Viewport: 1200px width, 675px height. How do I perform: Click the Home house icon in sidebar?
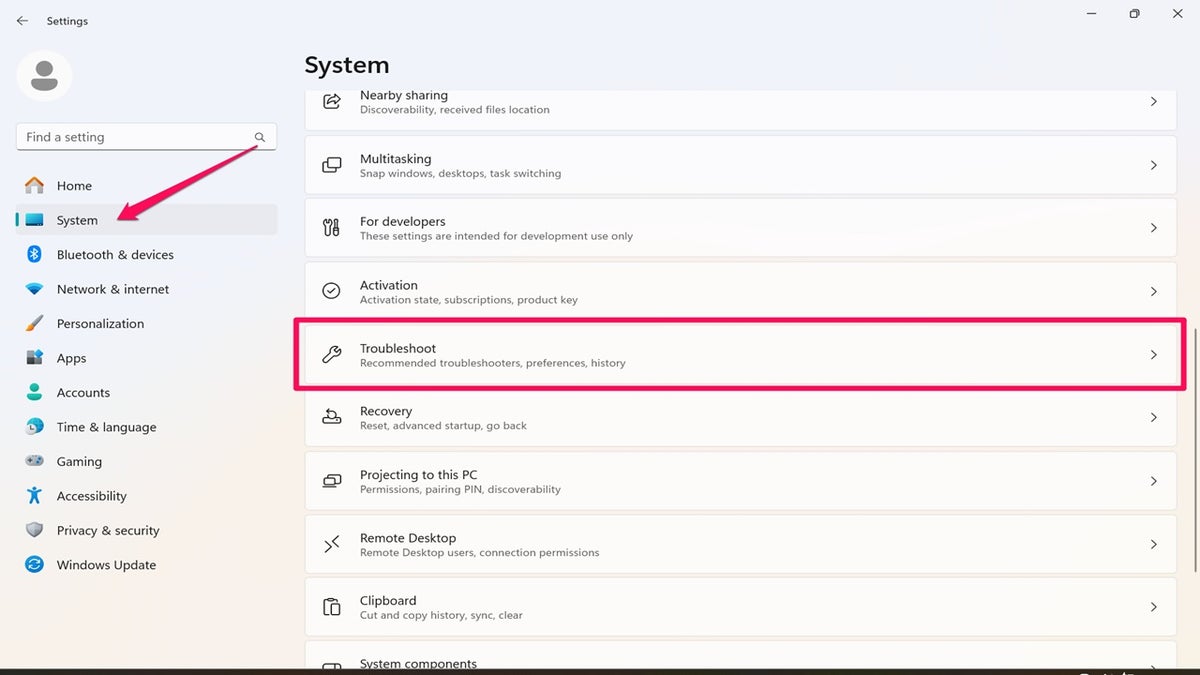35,185
